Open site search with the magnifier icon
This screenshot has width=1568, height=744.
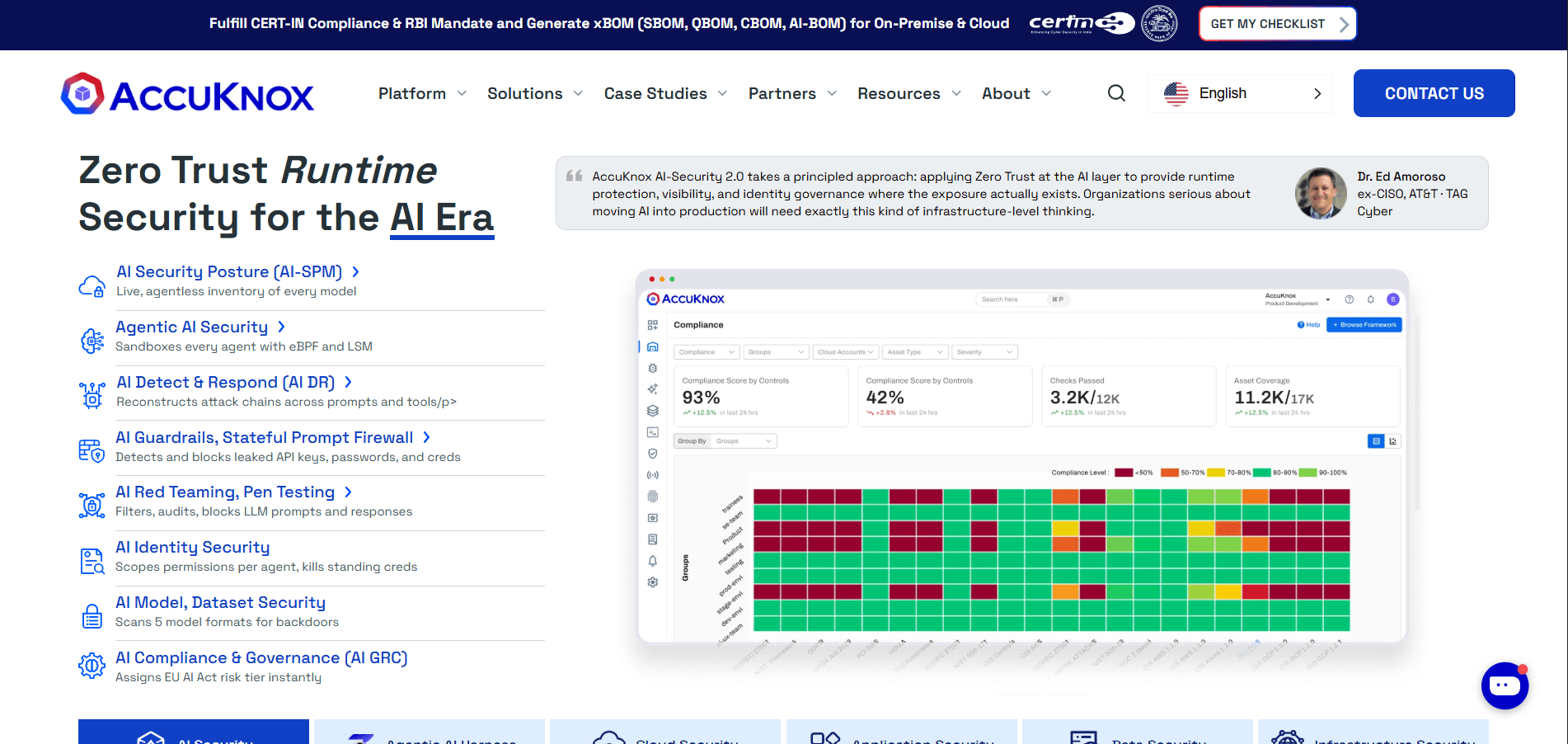click(x=1116, y=93)
